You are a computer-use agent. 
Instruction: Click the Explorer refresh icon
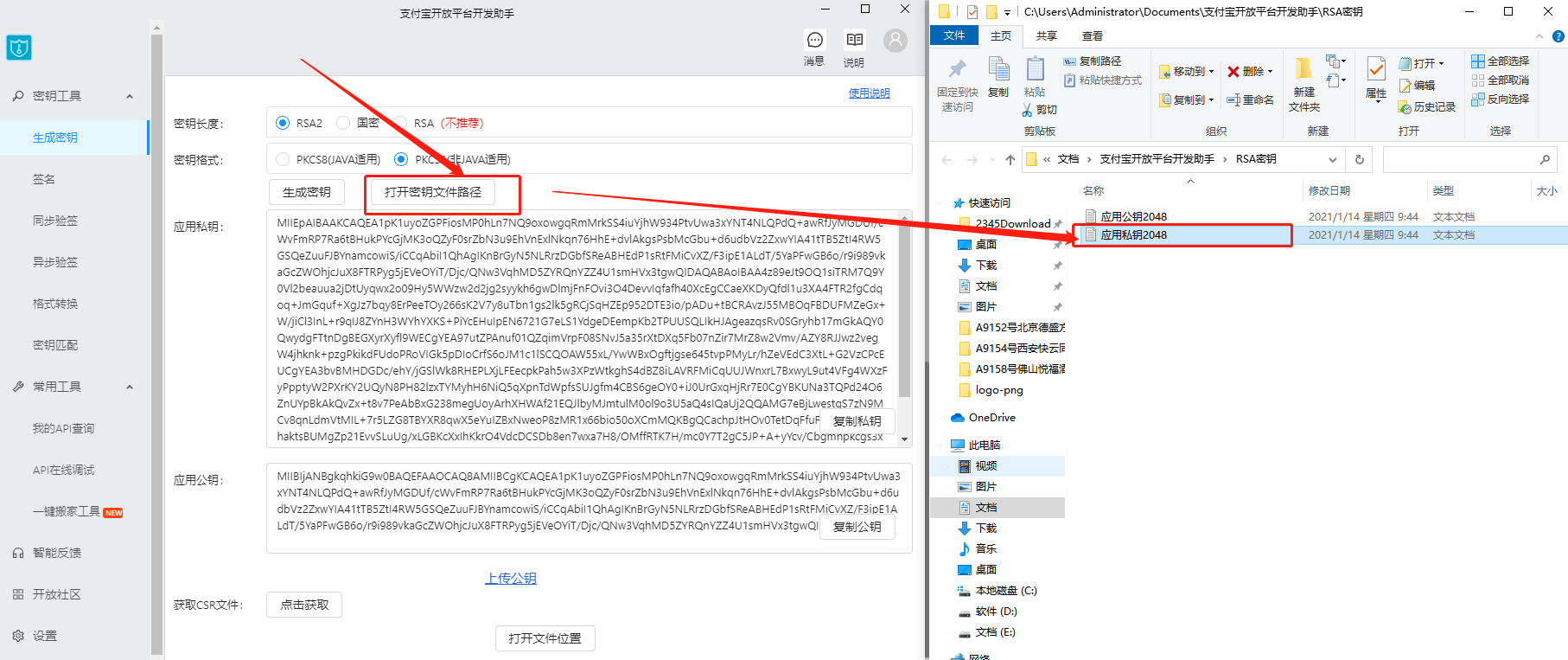click(1360, 159)
